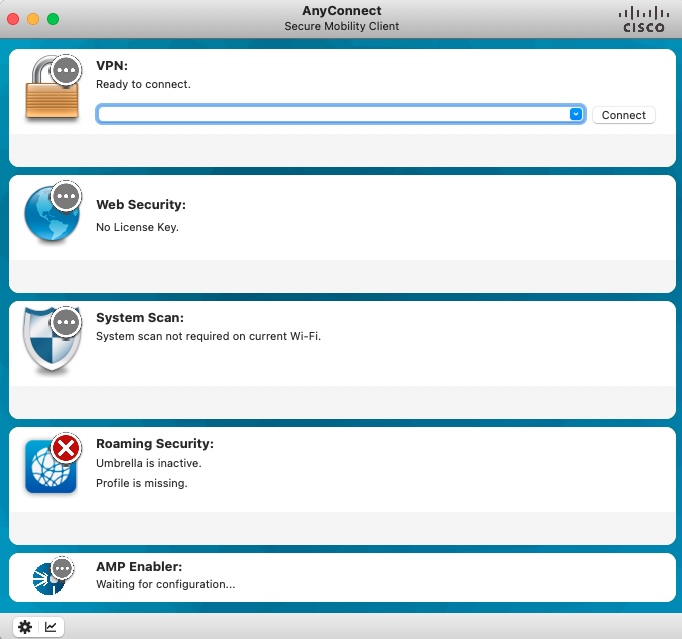This screenshot has width=682, height=639.
Task: Open settings with the gear icon
Action: click(x=25, y=627)
